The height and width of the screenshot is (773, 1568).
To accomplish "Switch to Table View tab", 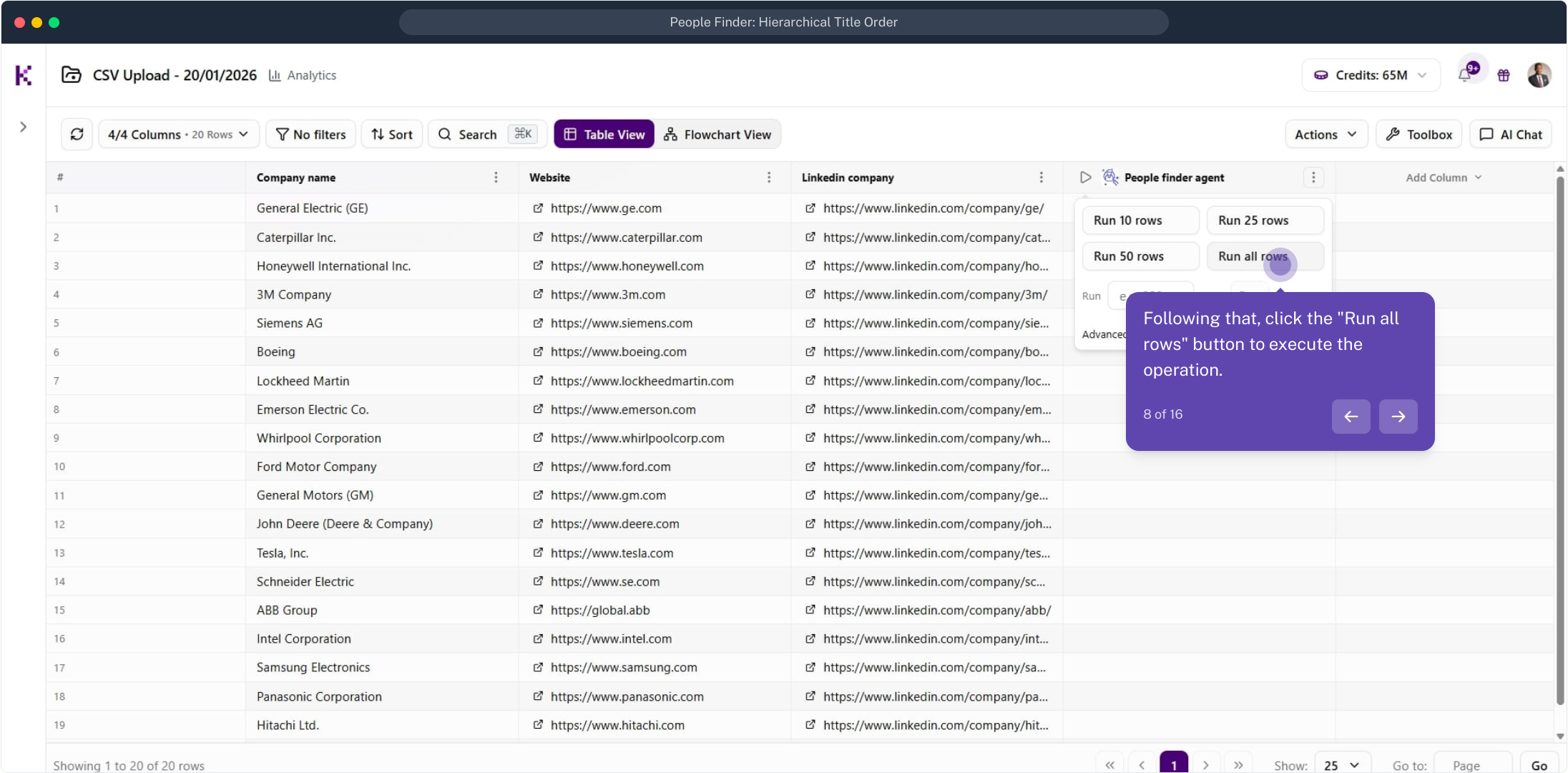I will [604, 135].
